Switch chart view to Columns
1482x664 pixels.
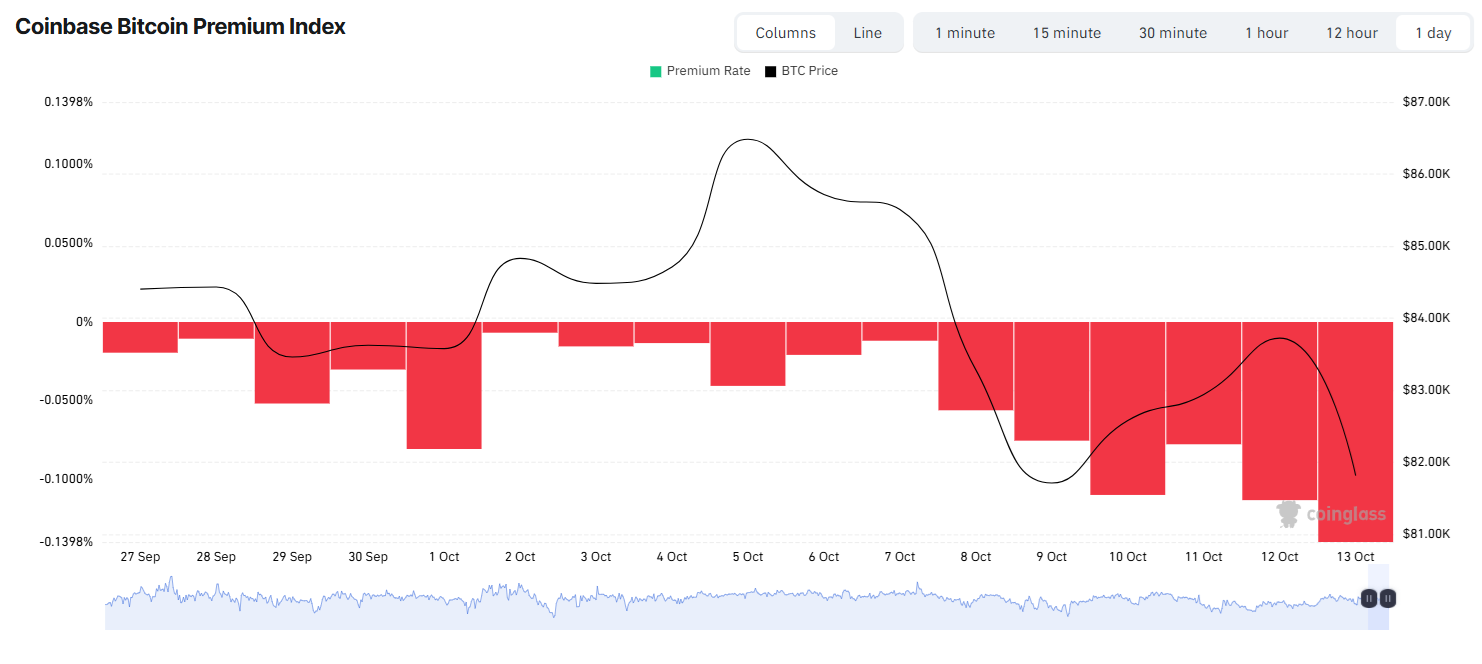tap(785, 33)
